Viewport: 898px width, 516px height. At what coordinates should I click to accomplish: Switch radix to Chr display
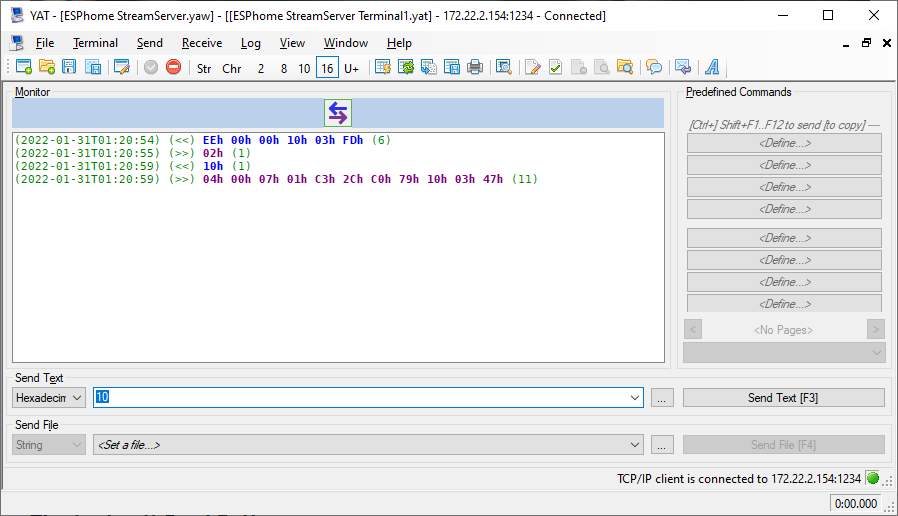232,68
